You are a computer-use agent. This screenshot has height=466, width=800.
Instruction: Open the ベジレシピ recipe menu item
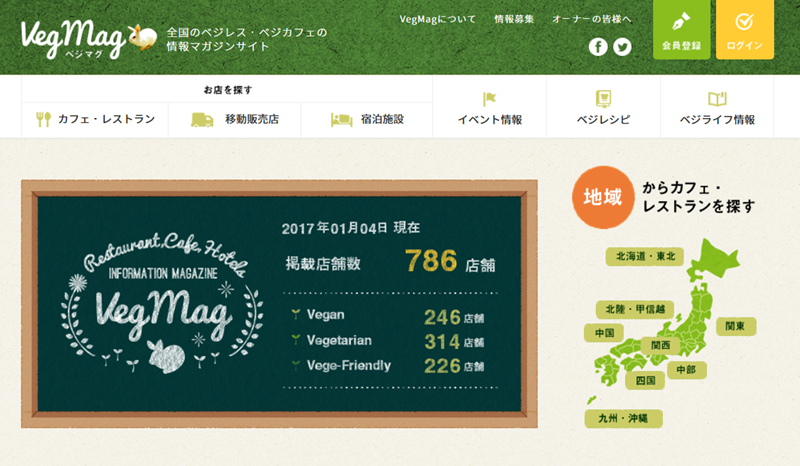[603, 109]
